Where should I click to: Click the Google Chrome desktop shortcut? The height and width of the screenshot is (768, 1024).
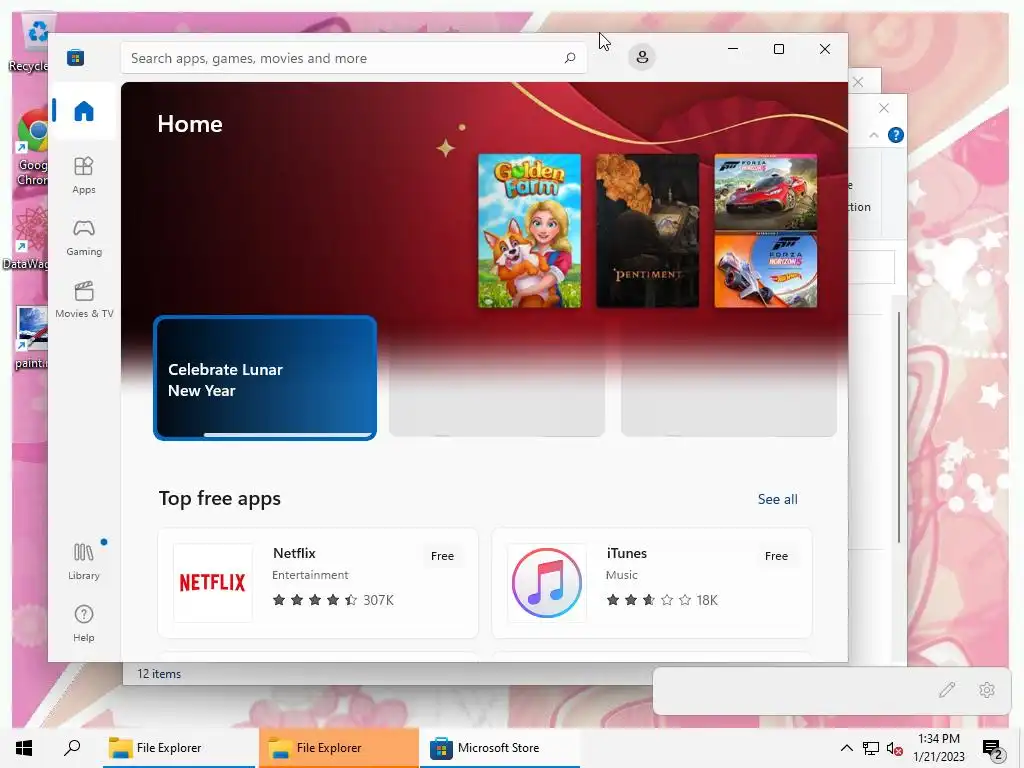[31, 147]
